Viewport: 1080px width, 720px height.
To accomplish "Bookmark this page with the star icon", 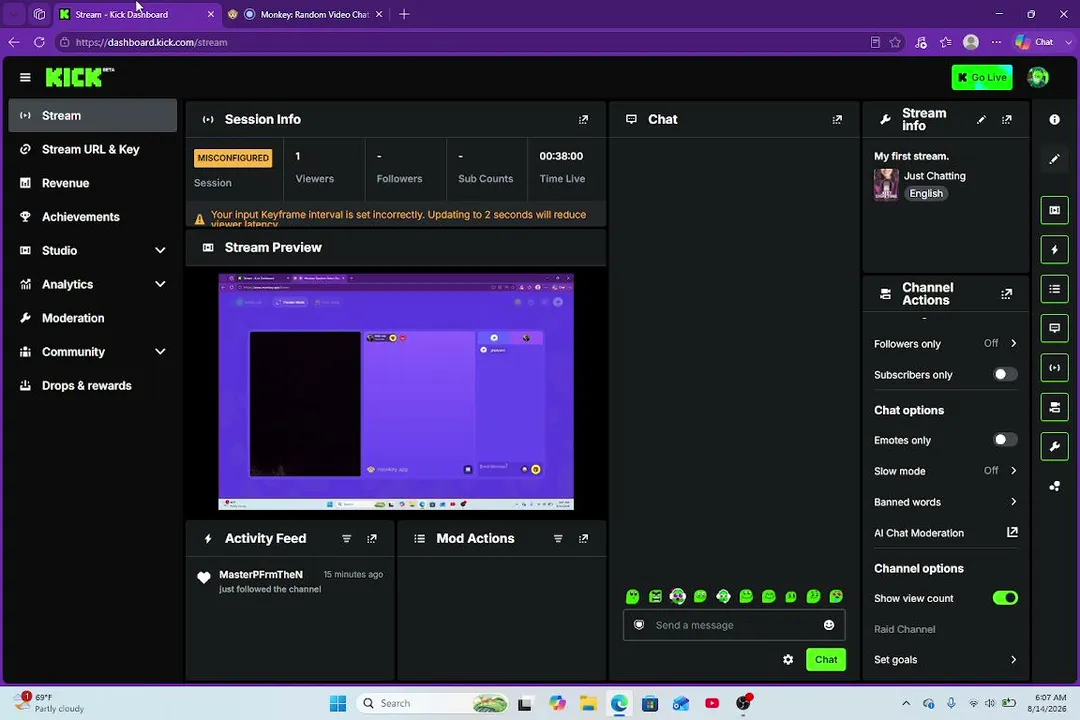I will coord(895,42).
